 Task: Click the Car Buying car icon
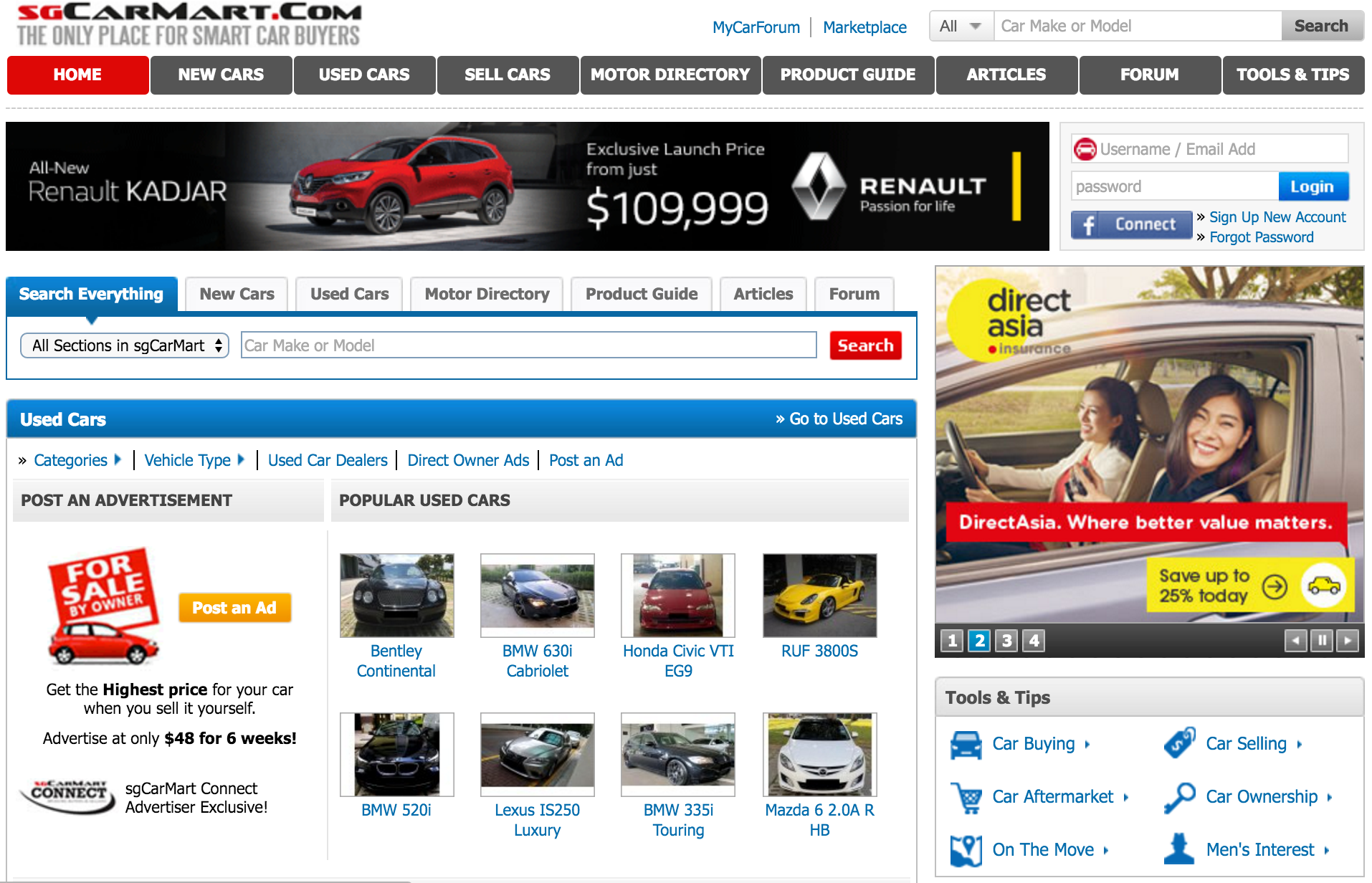coord(966,745)
